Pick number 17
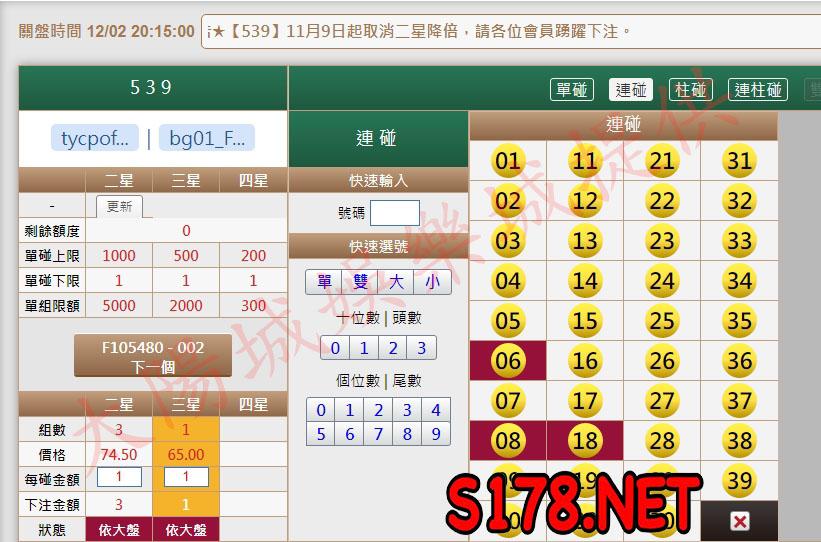This screenshot has height=542, width=821. click(585, 401)
